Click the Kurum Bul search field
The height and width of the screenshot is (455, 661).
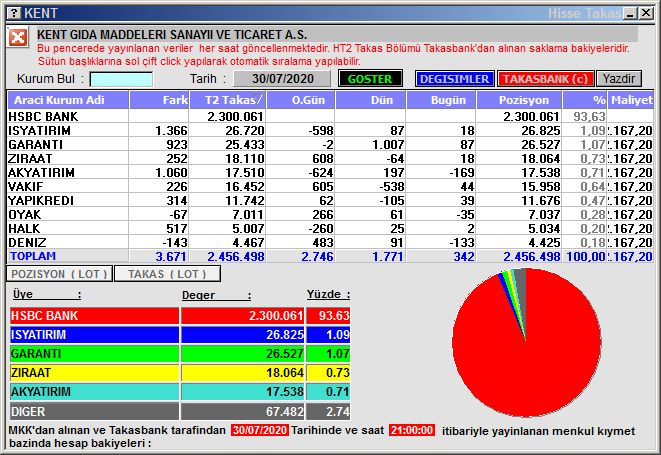pos(121,79)
